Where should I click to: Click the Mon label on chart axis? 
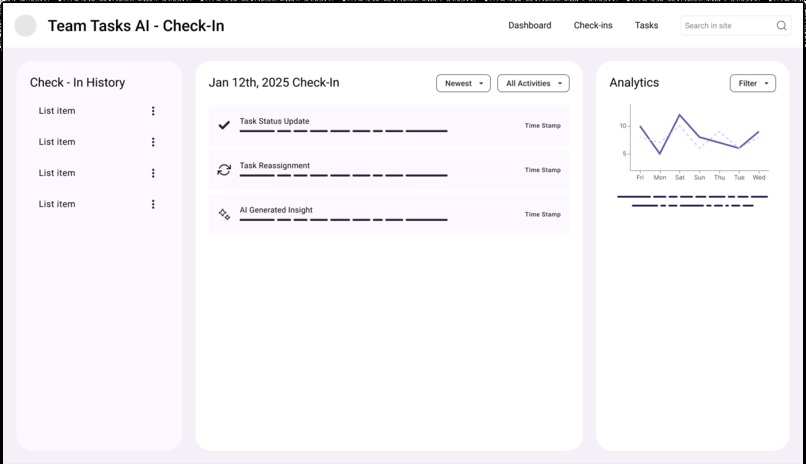click(660, 177)
